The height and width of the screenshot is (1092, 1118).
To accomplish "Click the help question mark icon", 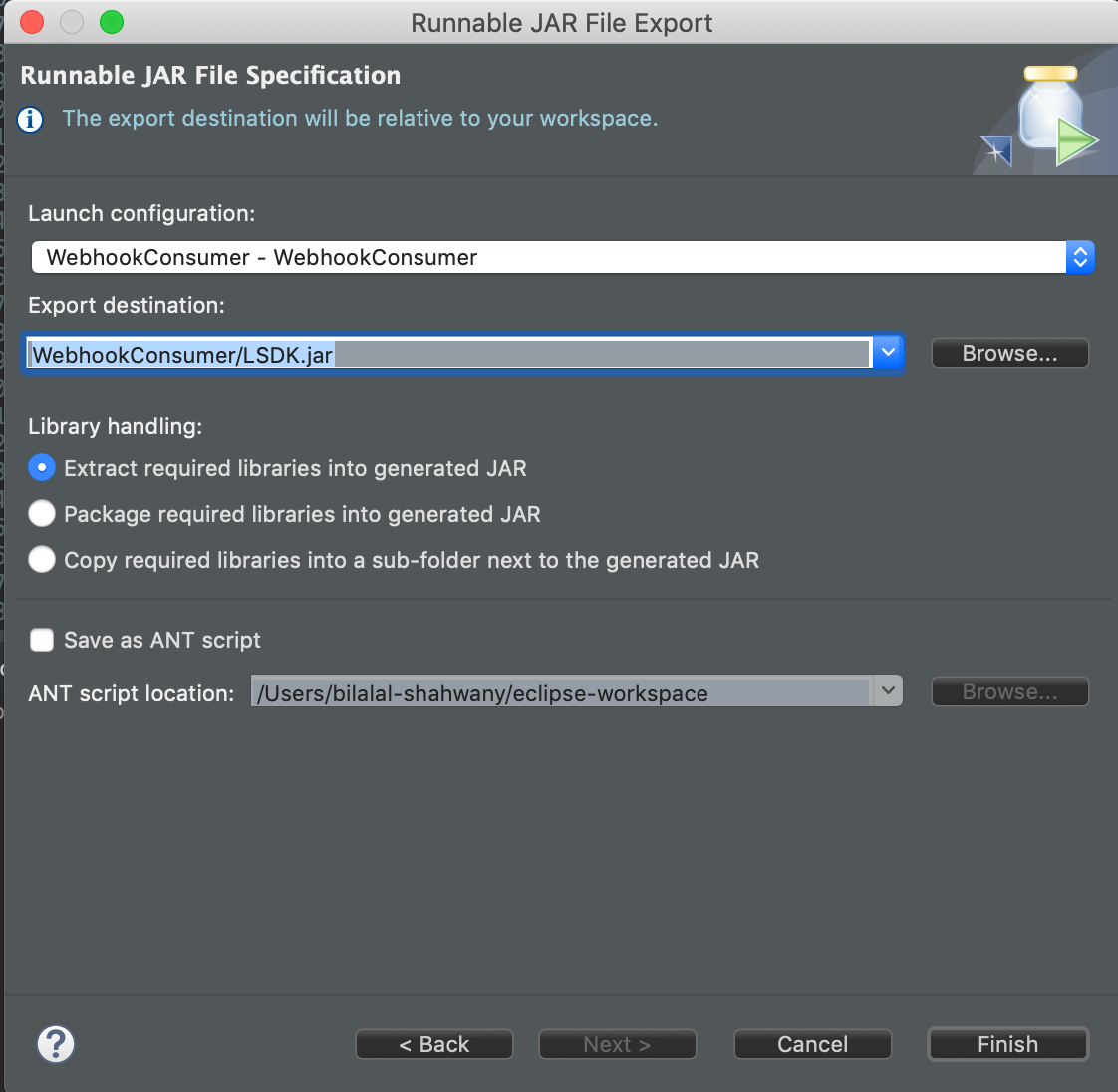I will (x=56, y=1044).
